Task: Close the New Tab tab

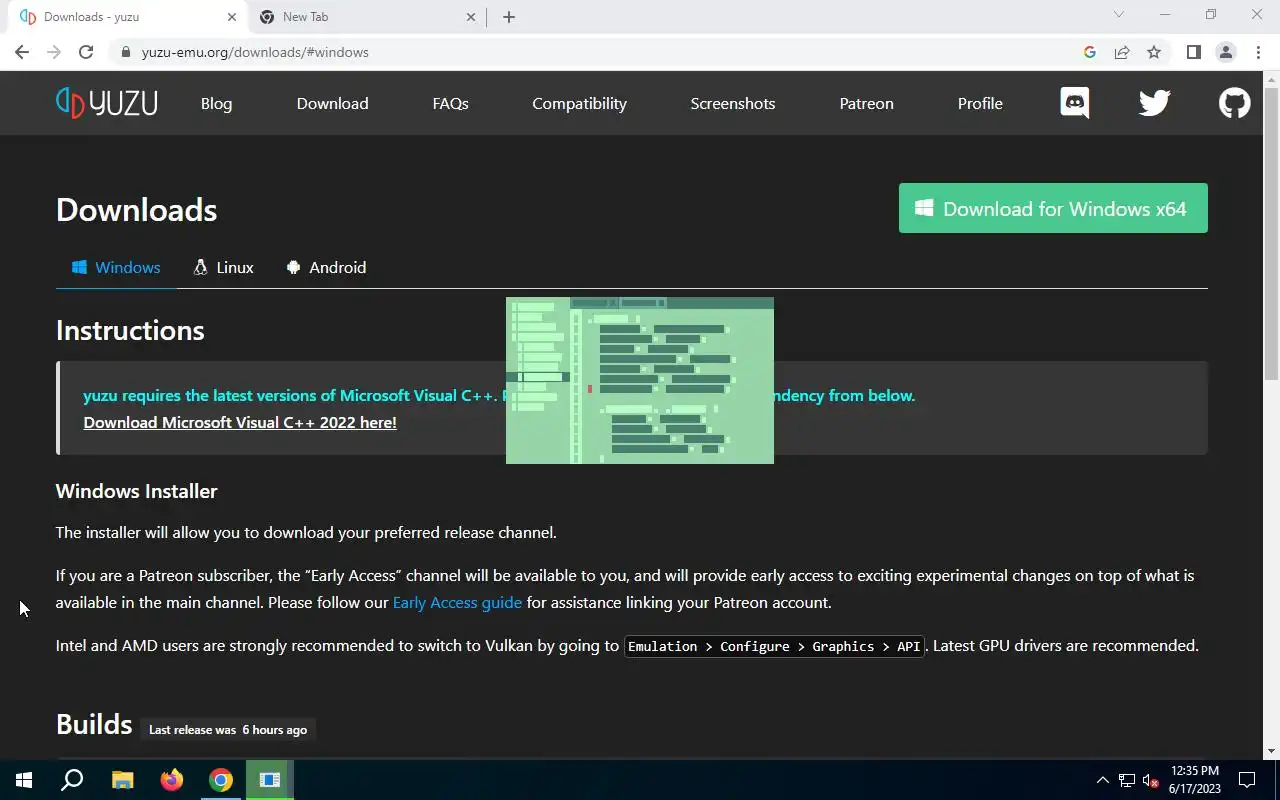Action: click(471, 17)
